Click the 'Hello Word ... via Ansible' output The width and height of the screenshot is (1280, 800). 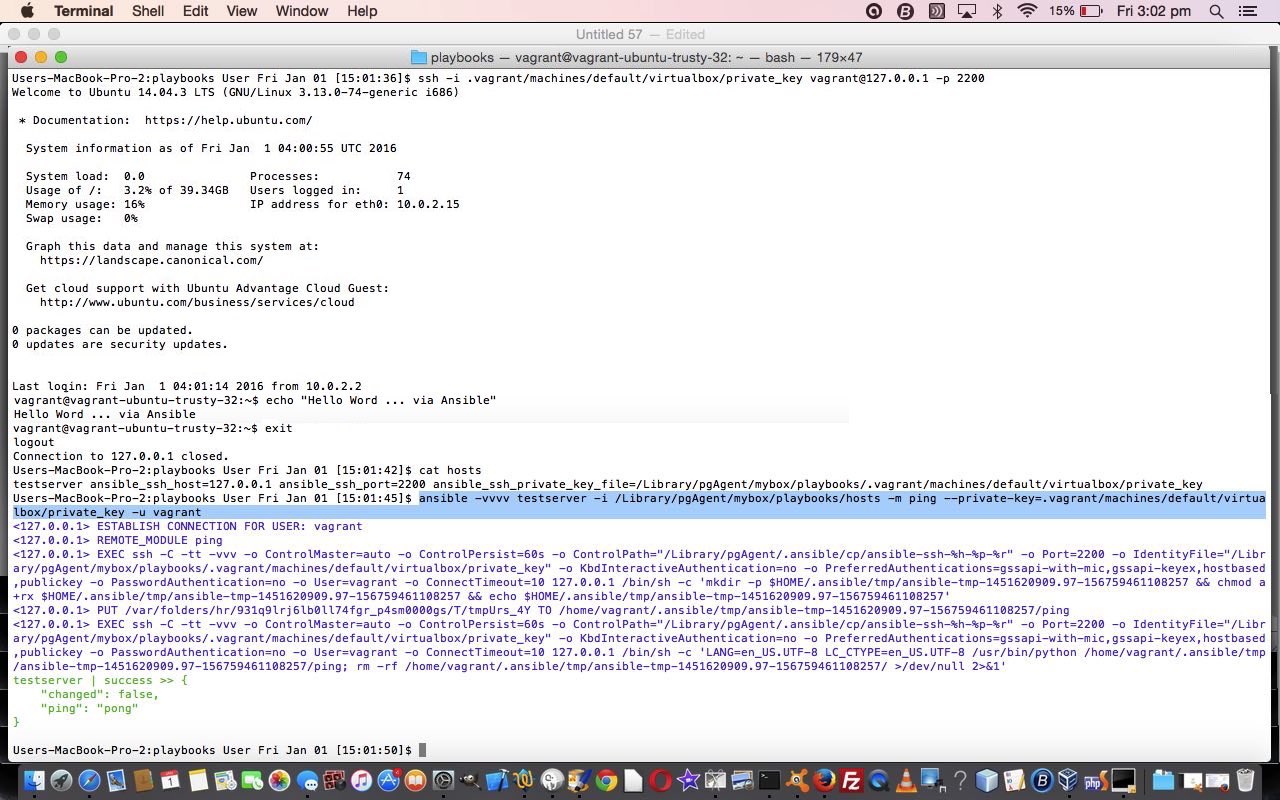pos(105,414)
